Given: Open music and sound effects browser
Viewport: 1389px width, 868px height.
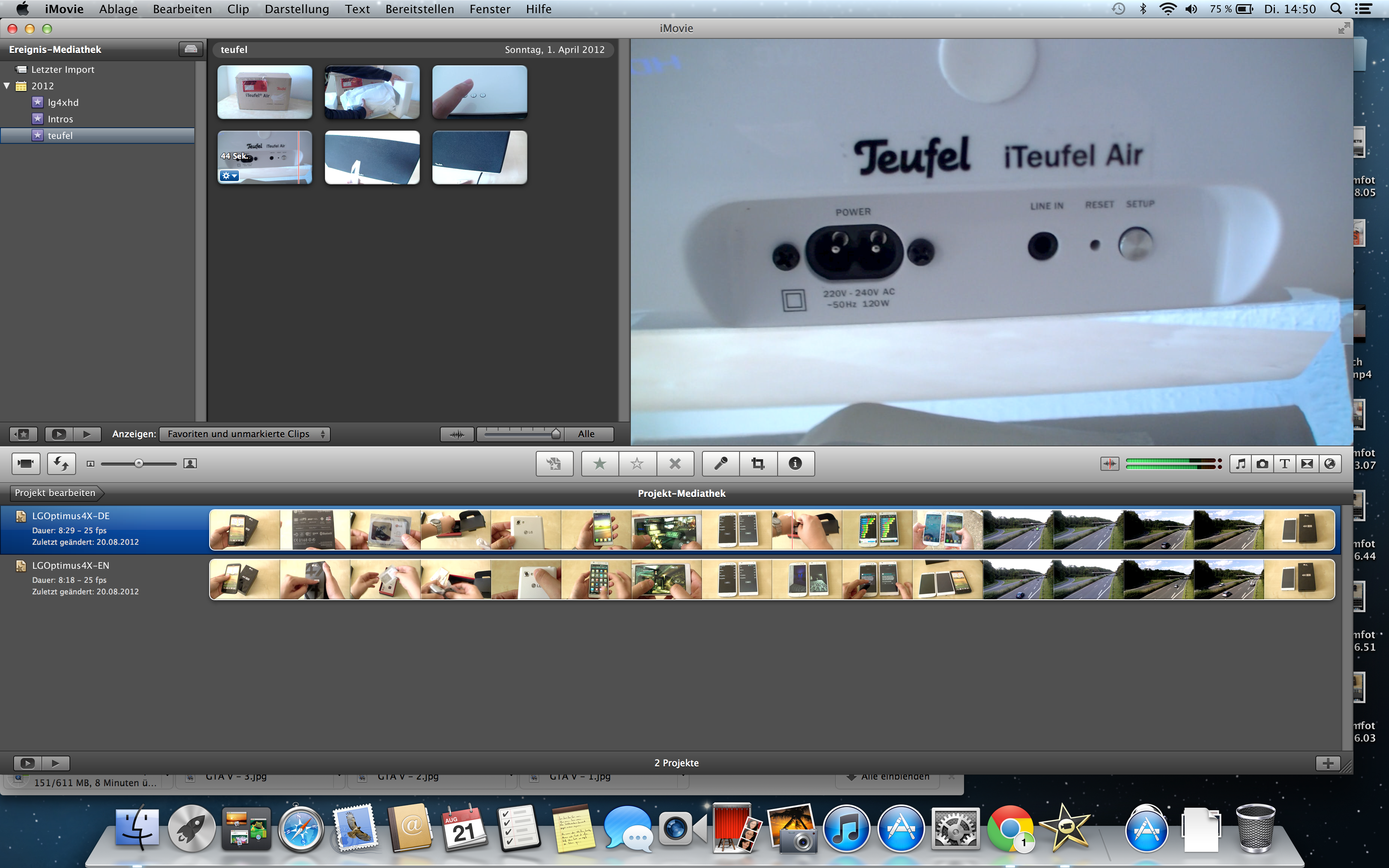Looking at the screenshot, I should coord(1240,463).
